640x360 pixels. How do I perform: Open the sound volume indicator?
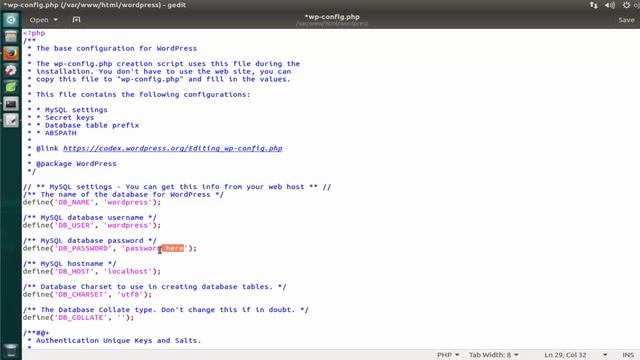tap(610, 5)
